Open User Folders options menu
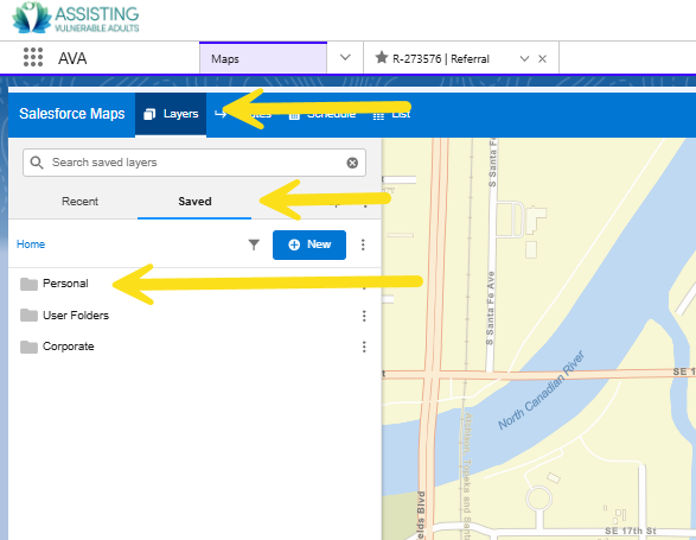Image resolution: width=696 pixels, height=540 pixels. pos(364,315)
